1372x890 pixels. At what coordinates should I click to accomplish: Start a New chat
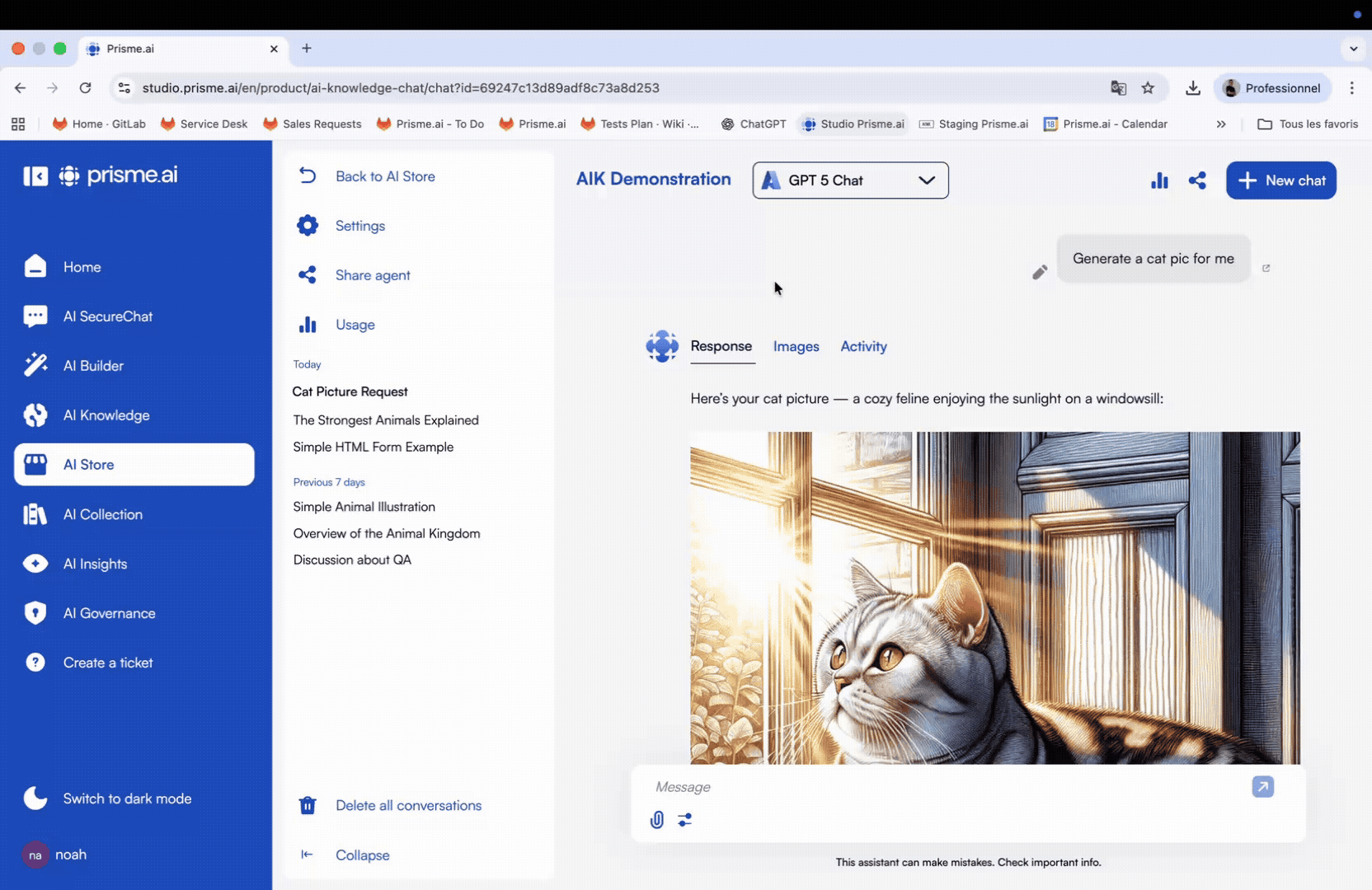1281,180
